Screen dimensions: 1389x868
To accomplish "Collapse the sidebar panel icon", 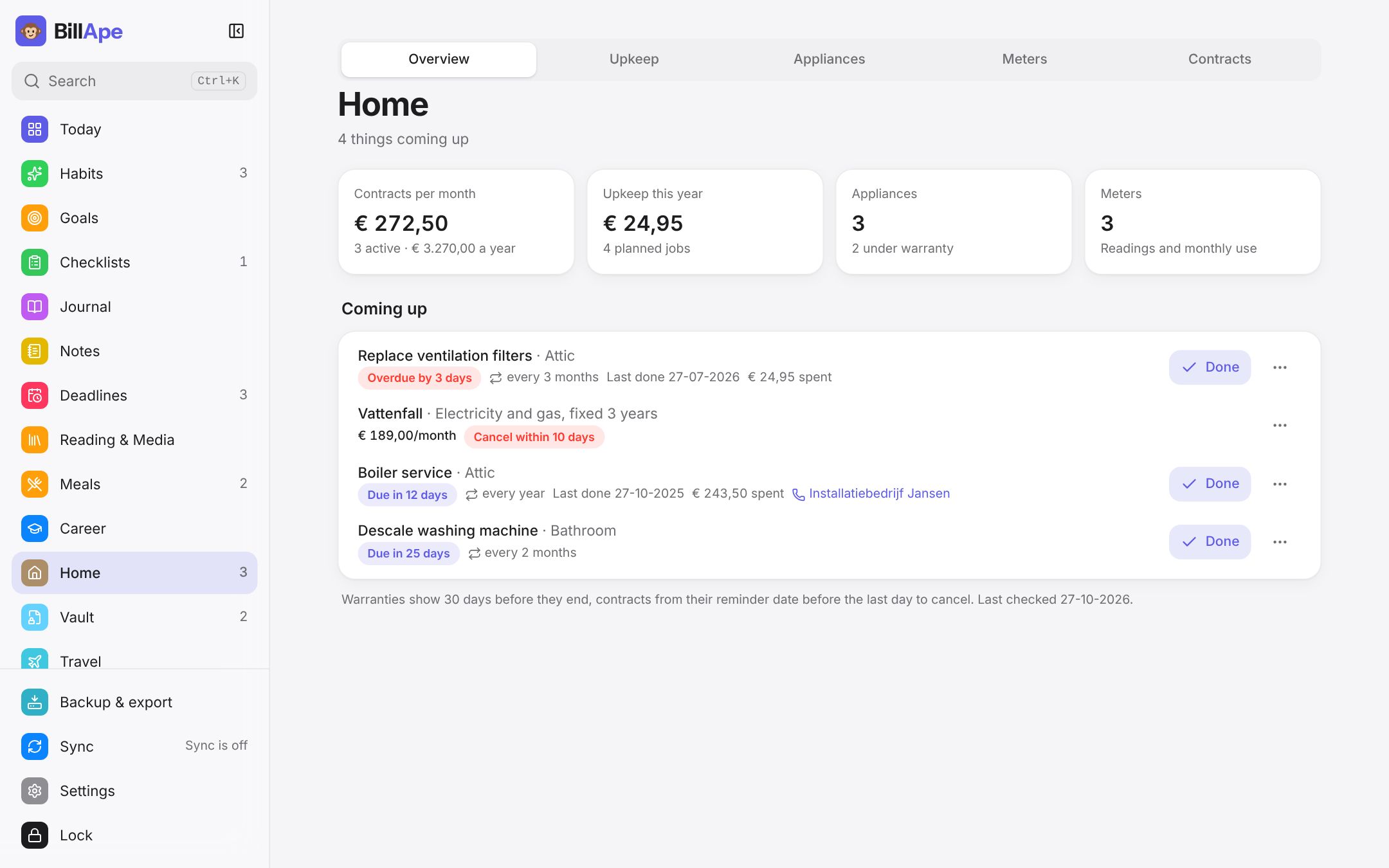I will [236, 31].
